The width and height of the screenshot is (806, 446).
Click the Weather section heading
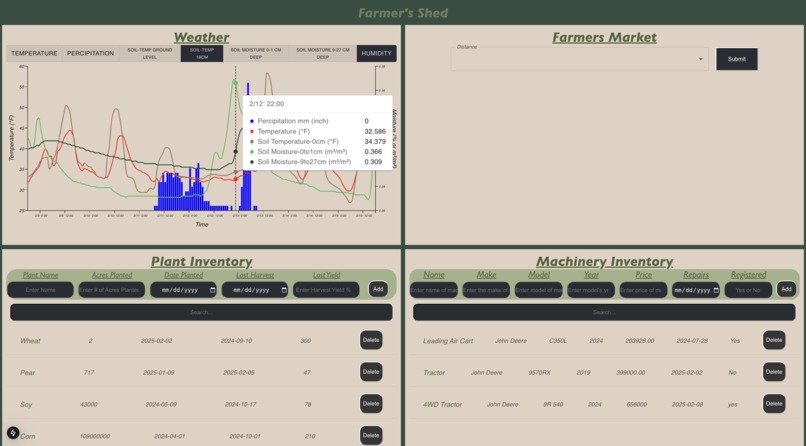(202, 38)
